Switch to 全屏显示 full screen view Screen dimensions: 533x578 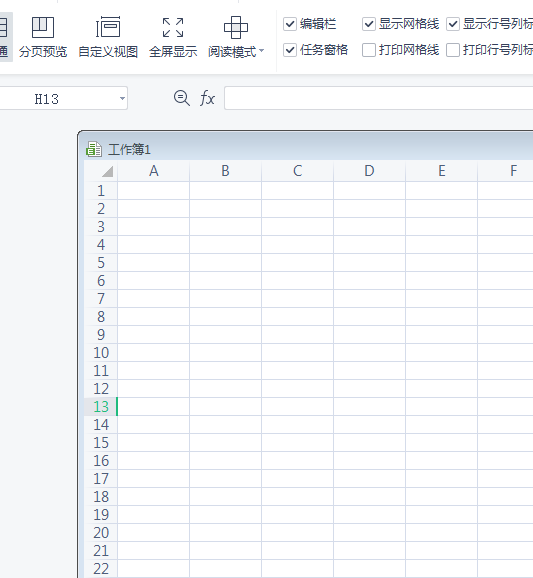click(x=173, y=37)
